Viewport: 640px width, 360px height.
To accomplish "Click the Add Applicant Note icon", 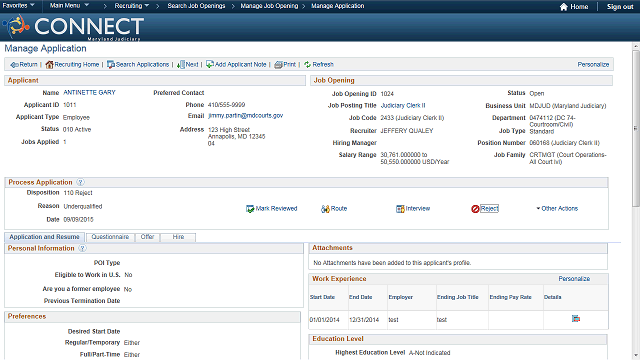I will coord(210,64).
